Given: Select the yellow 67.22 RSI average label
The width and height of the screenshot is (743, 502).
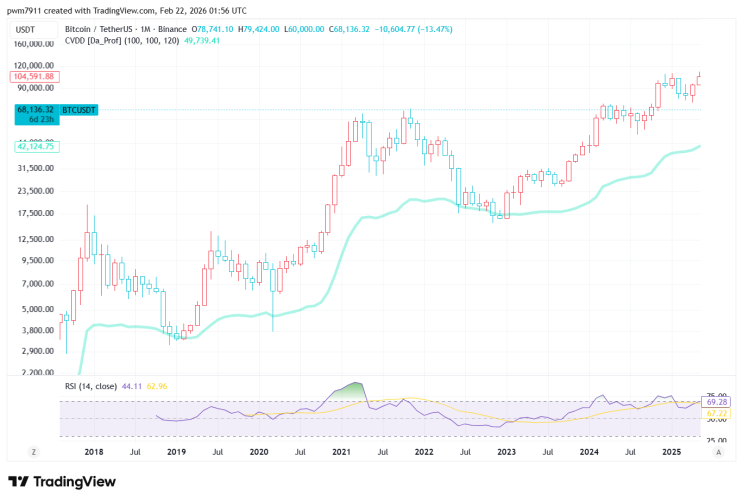Looking at the screenshot, I should pyautogui.click(x=716, y=413).
